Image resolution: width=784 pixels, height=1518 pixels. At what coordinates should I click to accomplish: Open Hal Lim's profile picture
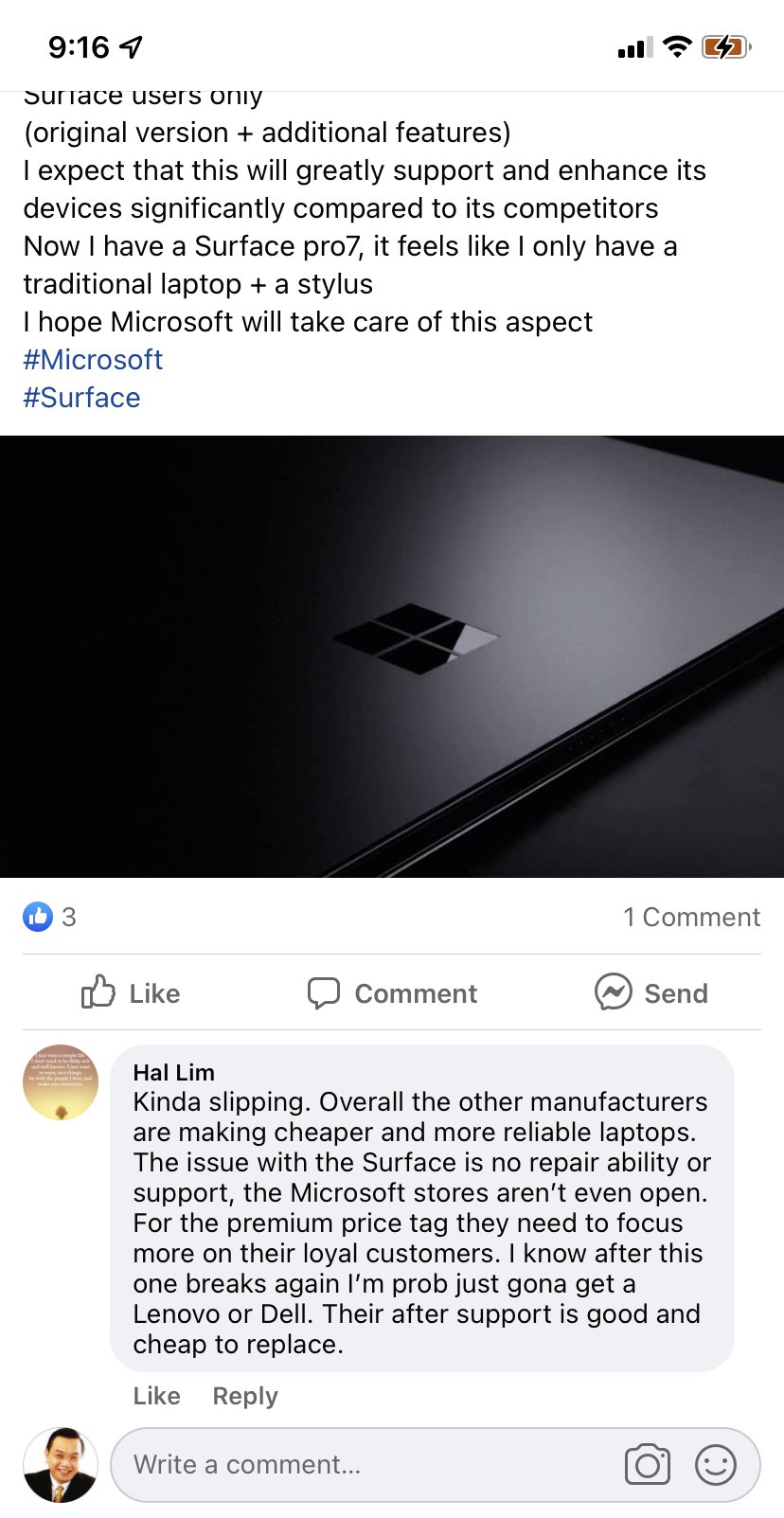(x=61, y=1082)
